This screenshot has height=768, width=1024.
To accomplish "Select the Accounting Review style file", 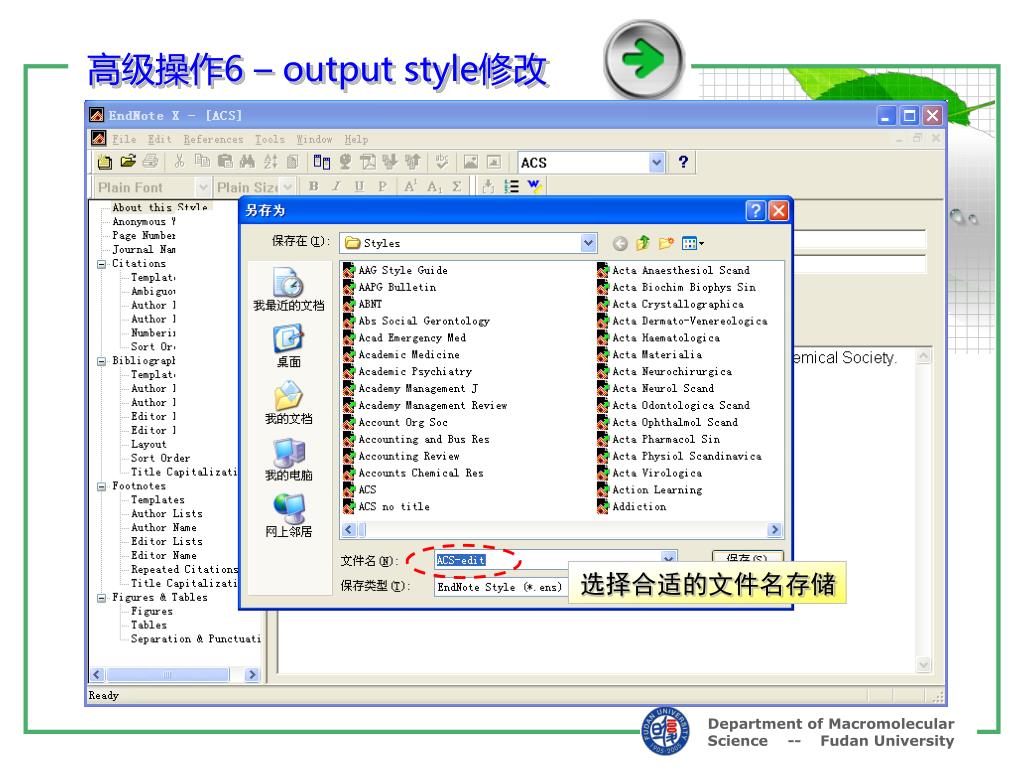I will click(x=402, y=456).
